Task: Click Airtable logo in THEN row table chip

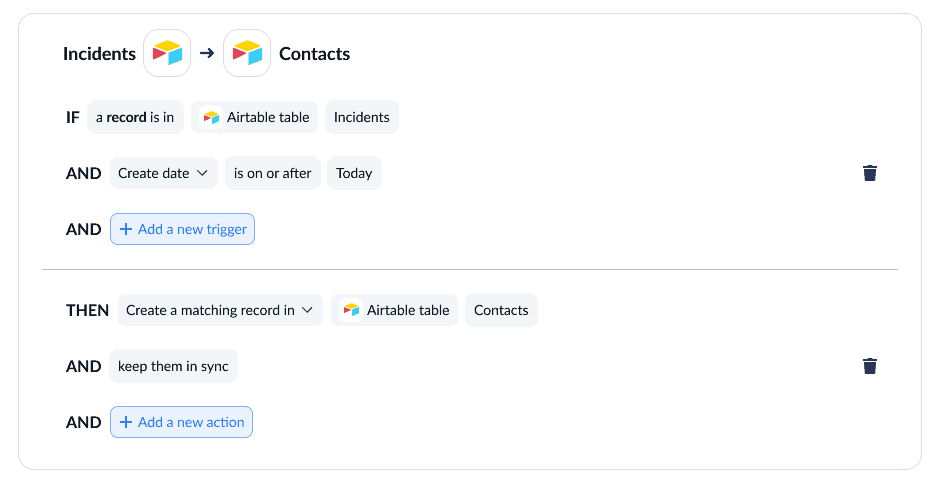Action: coord(351,310)
